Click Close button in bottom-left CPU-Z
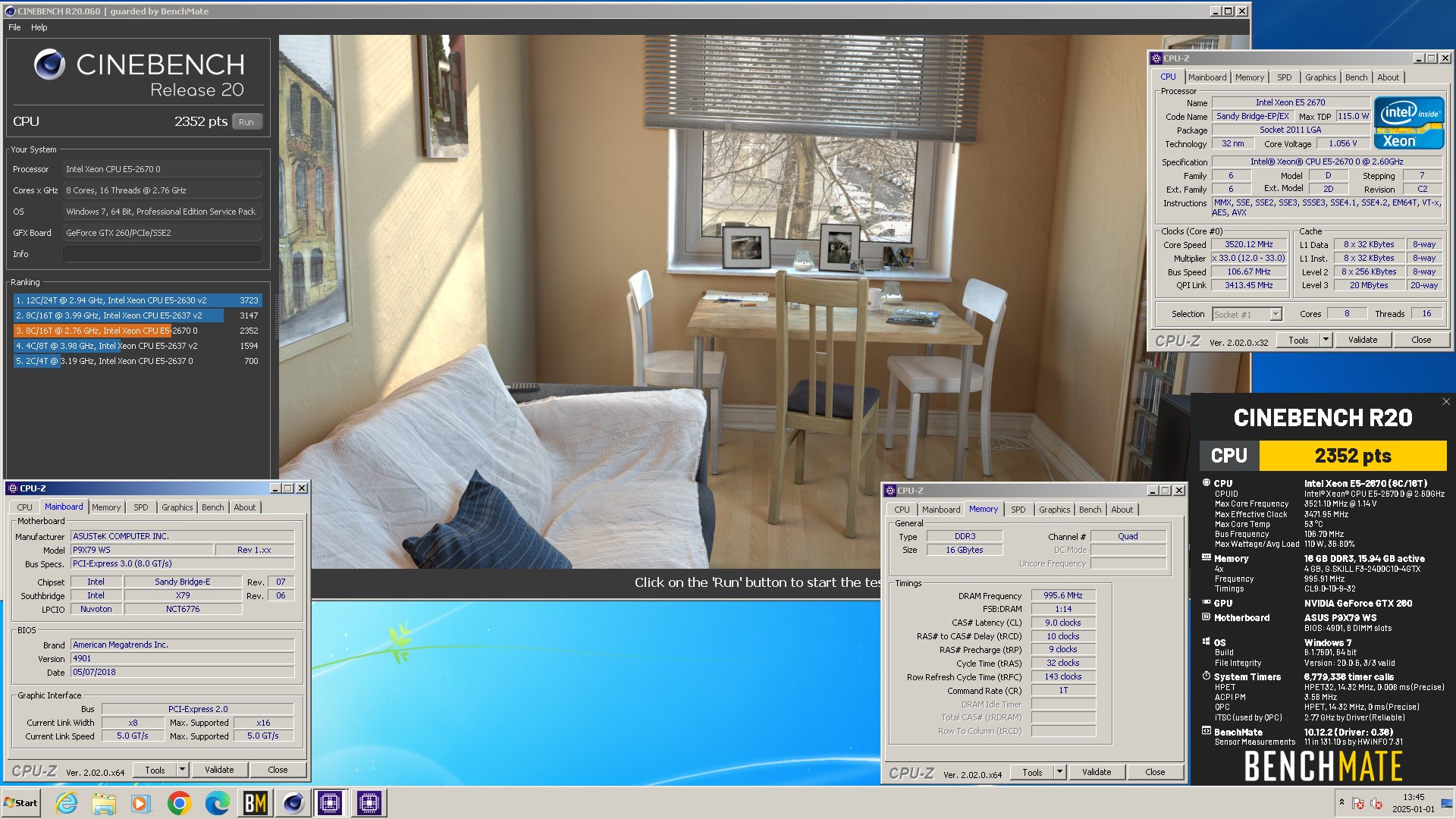The height and width of the screenshot is (819, 1456). 278,770
